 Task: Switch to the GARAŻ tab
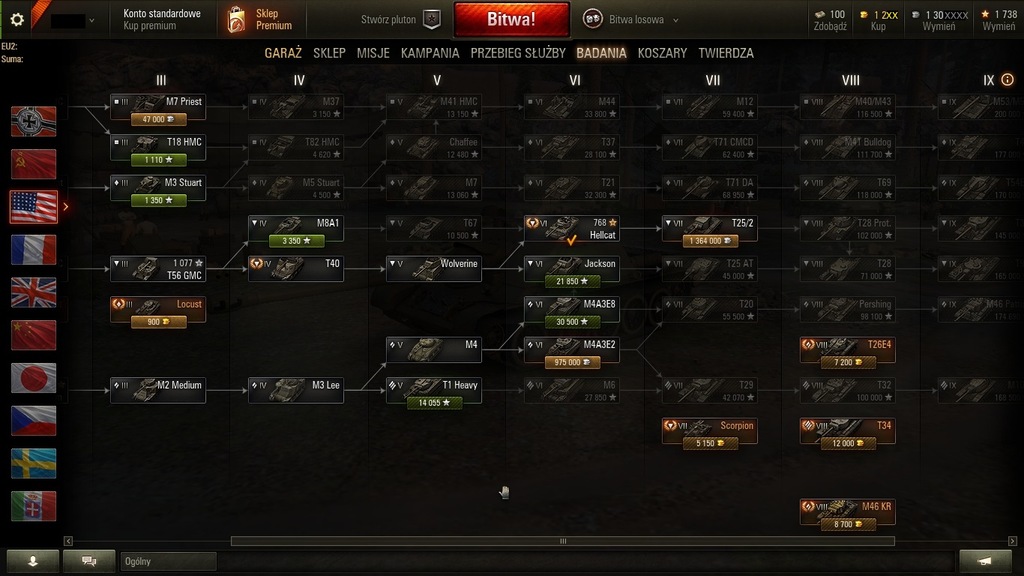click(x=283, y=53)
